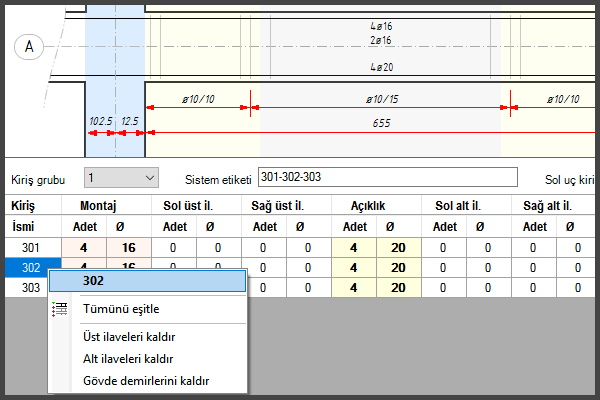The height and width of the screenshot is (400, 600).
Task: Select Gövde demirlerini kaldır menu entry
Action: click(x=145, y=381)
